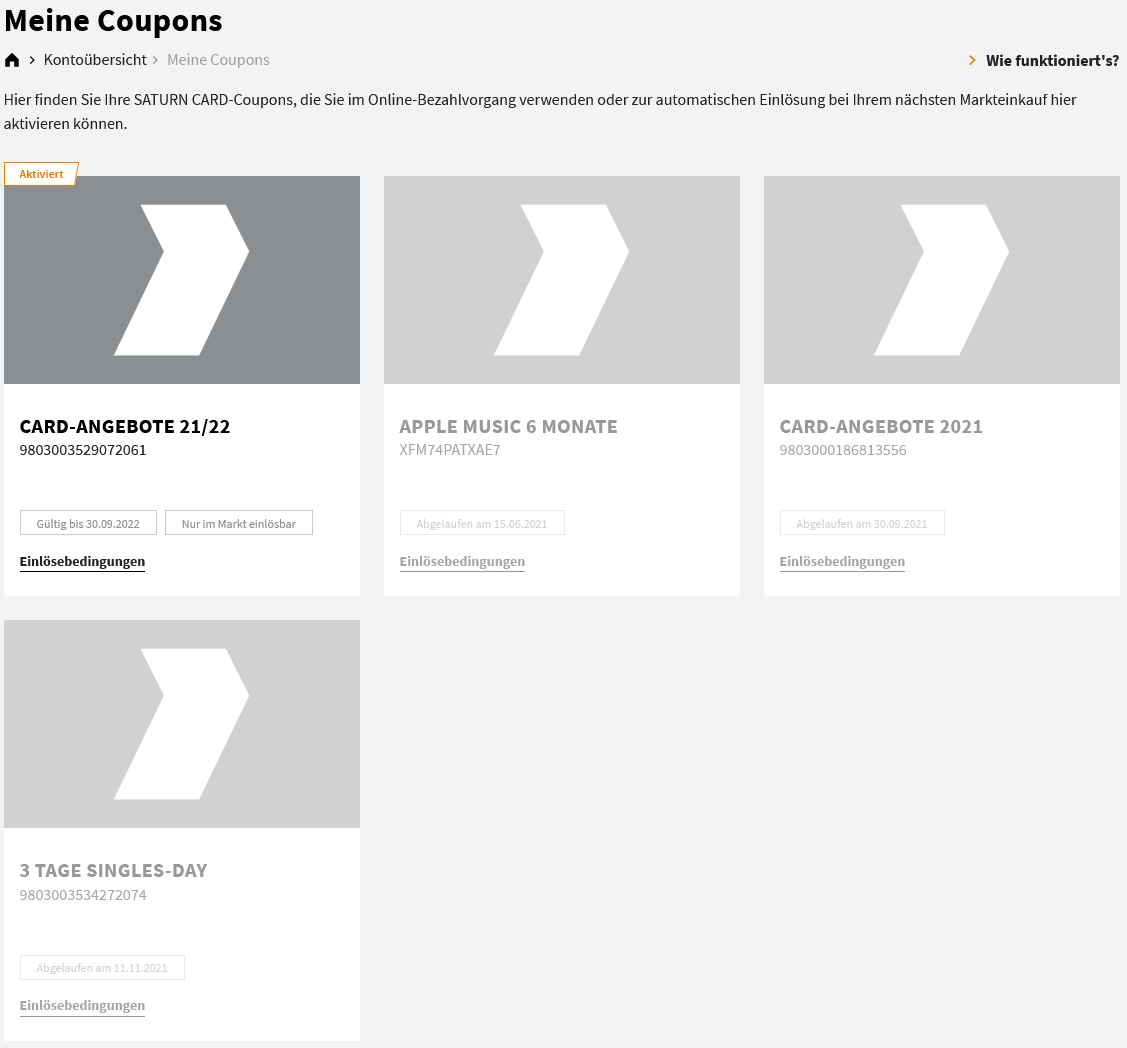This screenshot has height=1048, width=1127.
Task: Open the Kontoübersicht breadcrumb link
Action: coord(95,60)
